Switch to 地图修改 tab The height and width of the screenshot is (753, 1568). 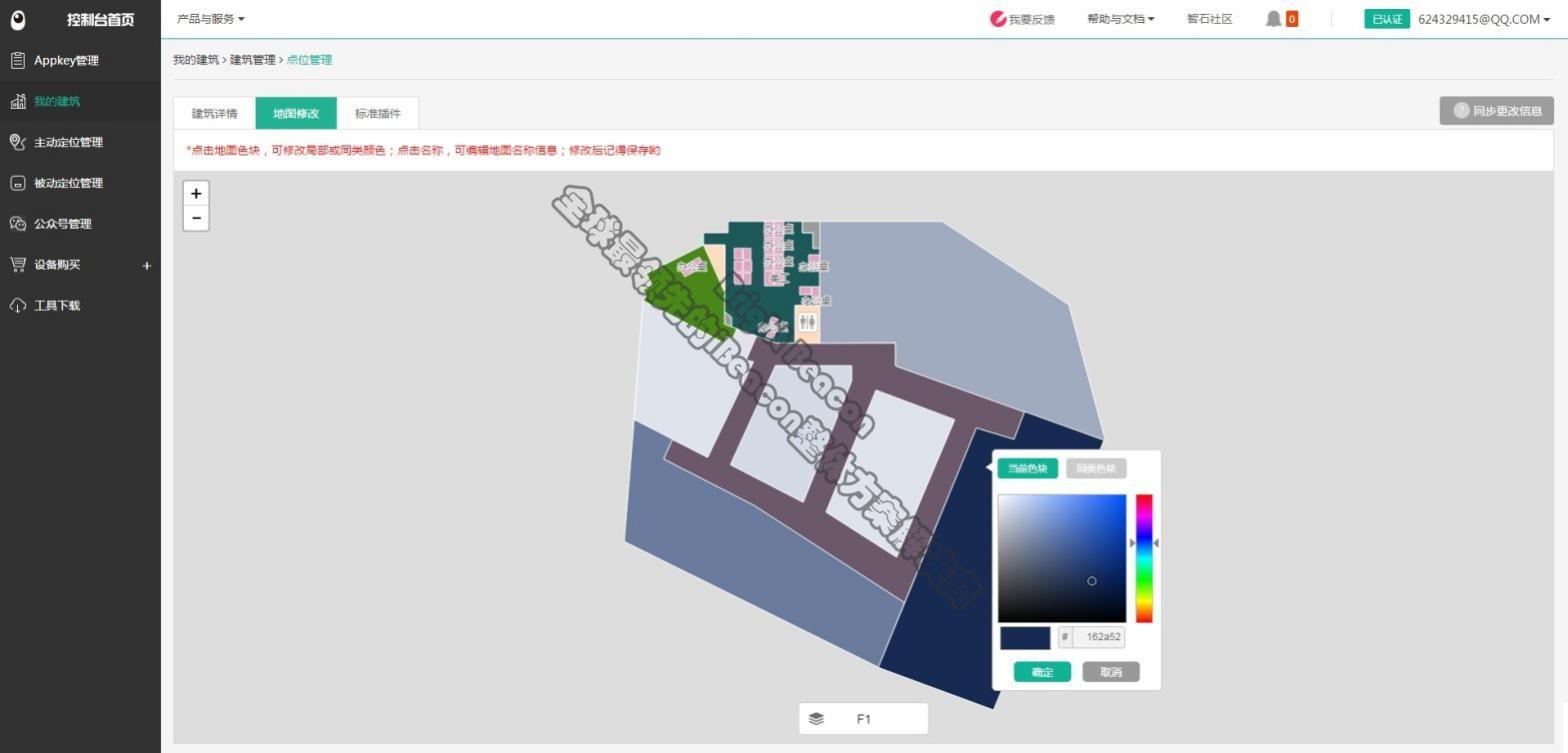pyautogui.click(x=296, y=113)
